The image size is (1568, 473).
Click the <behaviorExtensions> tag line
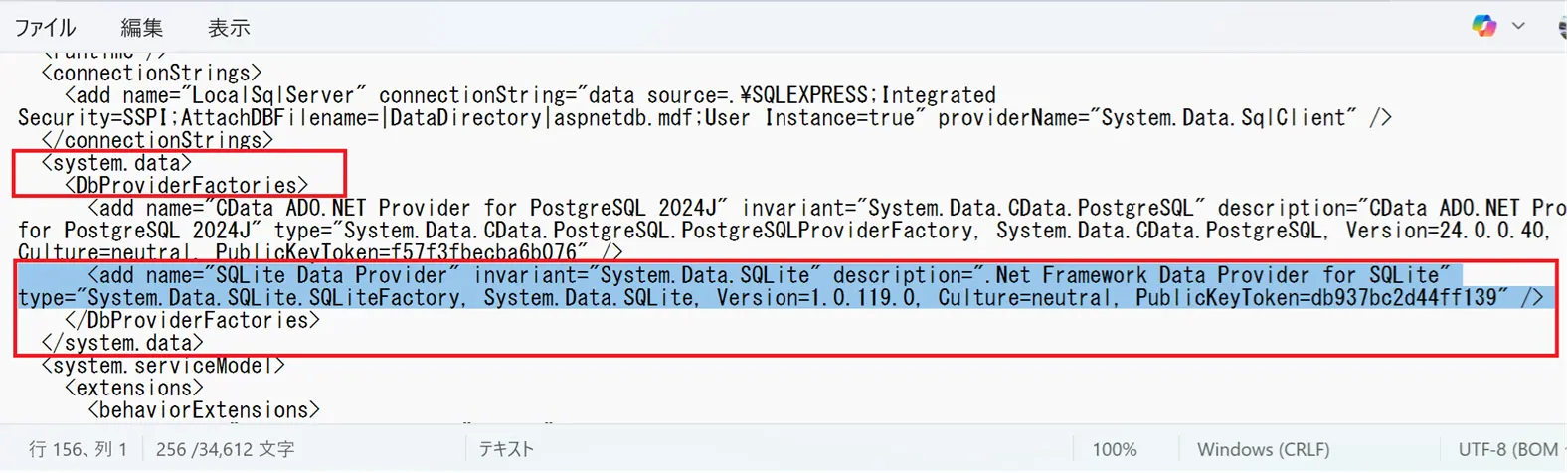[x=204, y=410]
